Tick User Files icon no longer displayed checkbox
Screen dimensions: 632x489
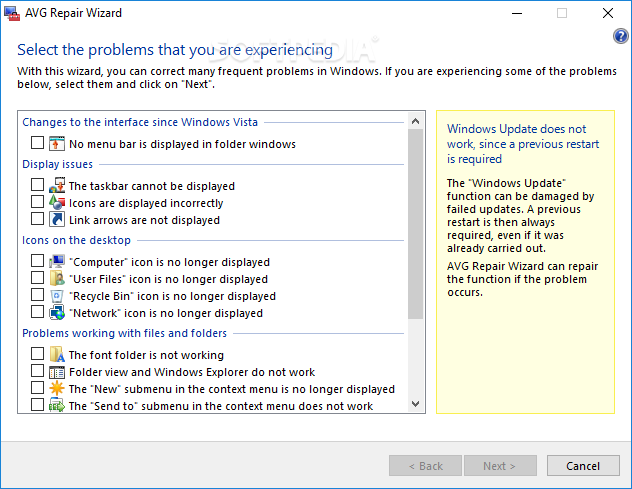pyautogui.click(x=37, y=277)
